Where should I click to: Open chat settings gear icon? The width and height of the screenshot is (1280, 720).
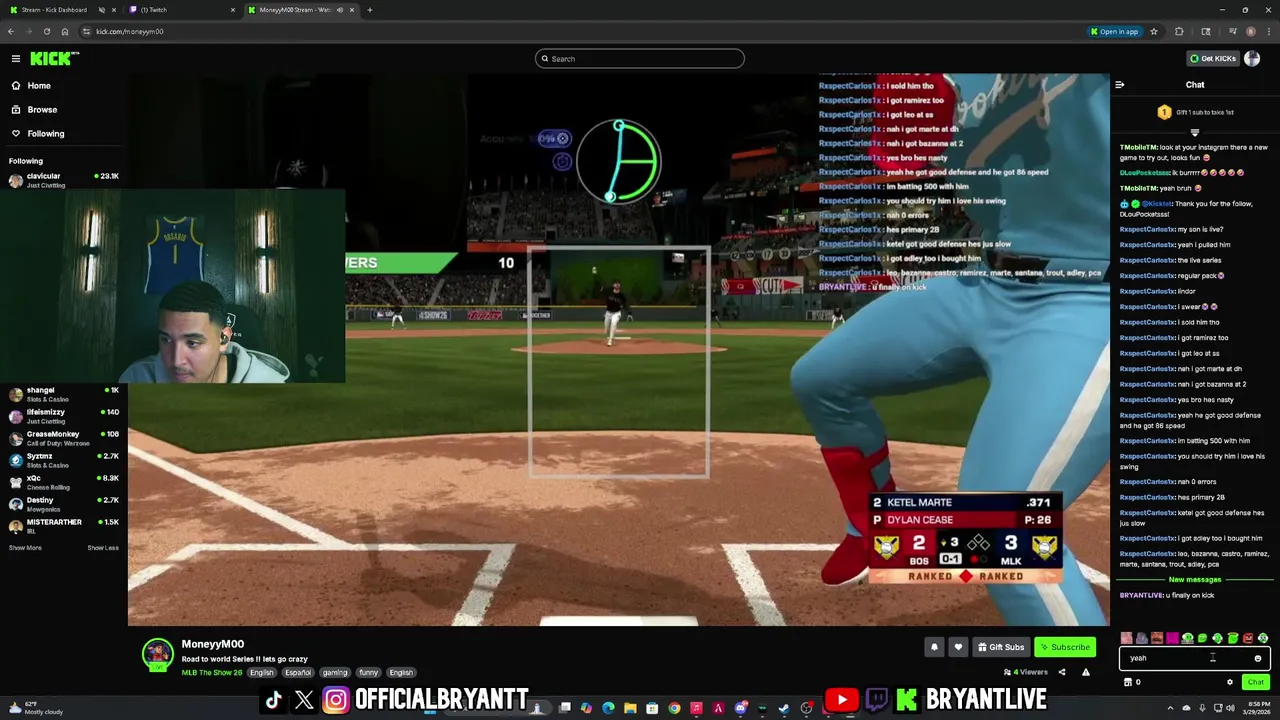1230,682
